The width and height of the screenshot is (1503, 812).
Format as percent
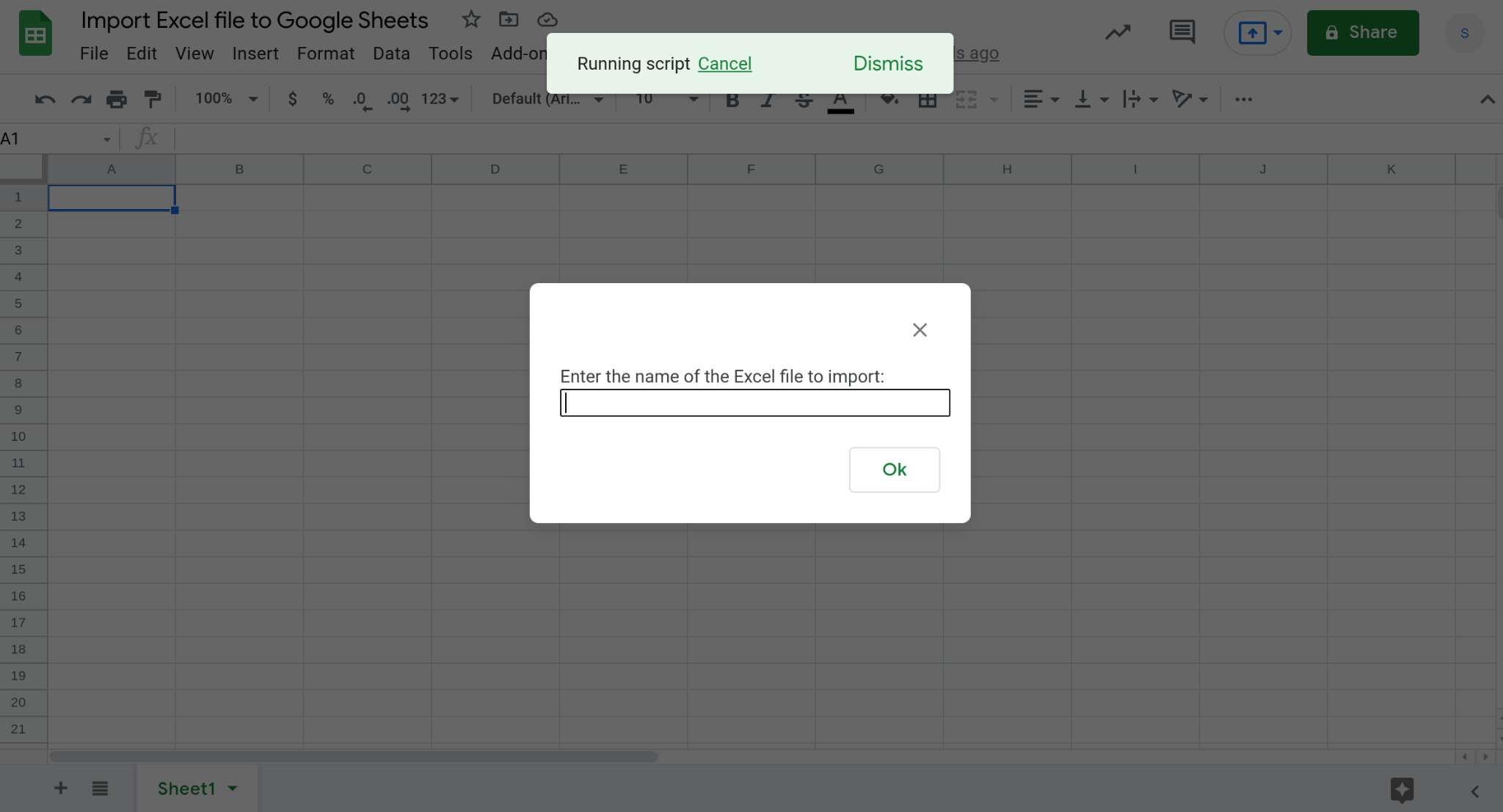pos(328,99)
